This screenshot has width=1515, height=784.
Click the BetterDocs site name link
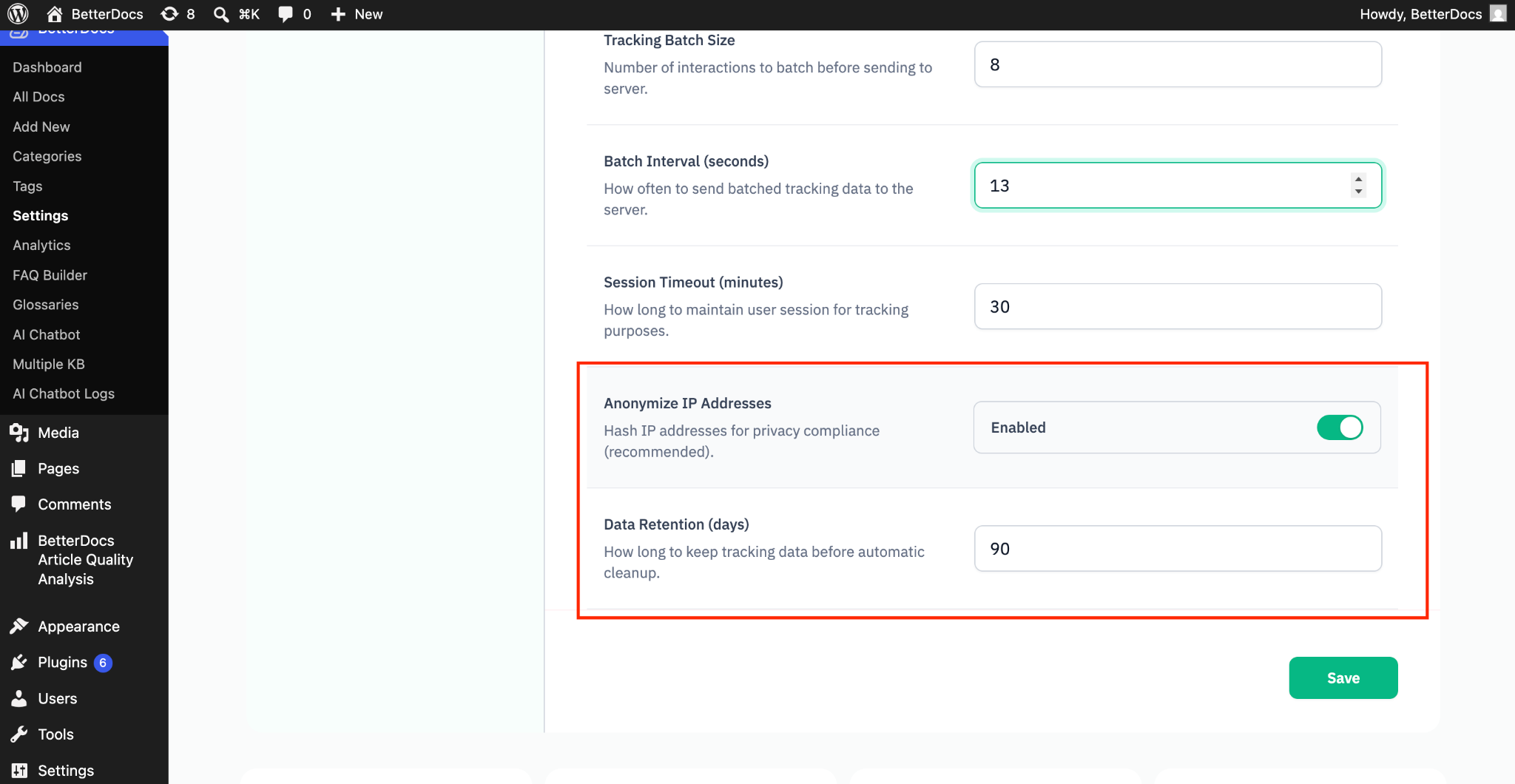pyautogui.click(x=107, y=14)
